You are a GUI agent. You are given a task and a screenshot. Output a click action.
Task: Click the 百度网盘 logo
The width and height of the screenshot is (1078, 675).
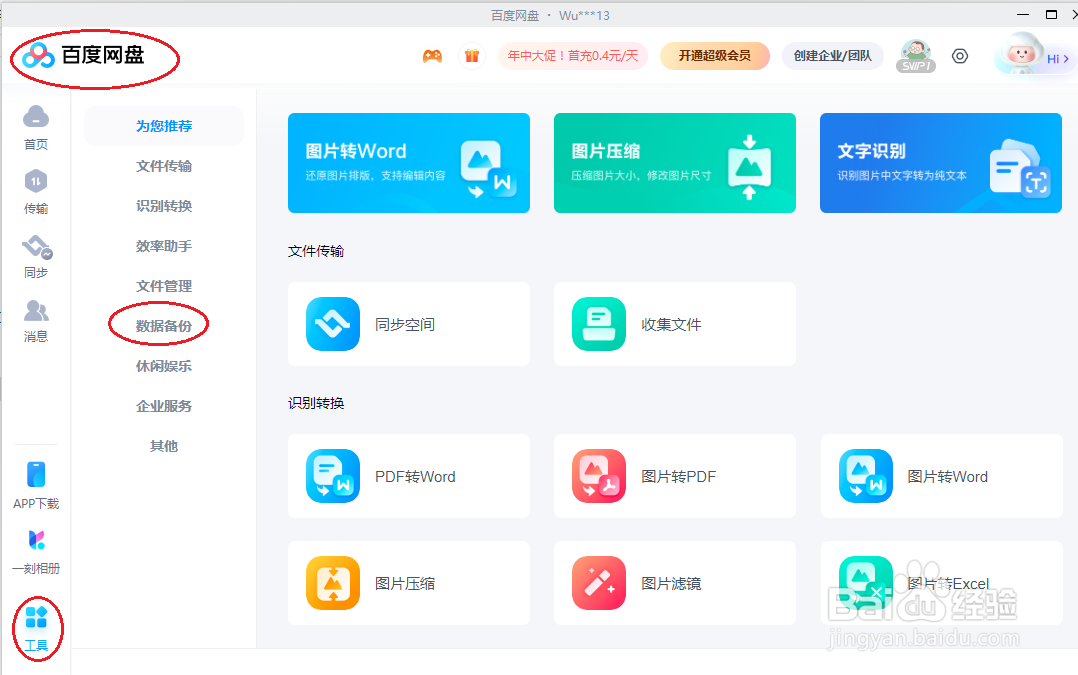(x=83, y=56)
